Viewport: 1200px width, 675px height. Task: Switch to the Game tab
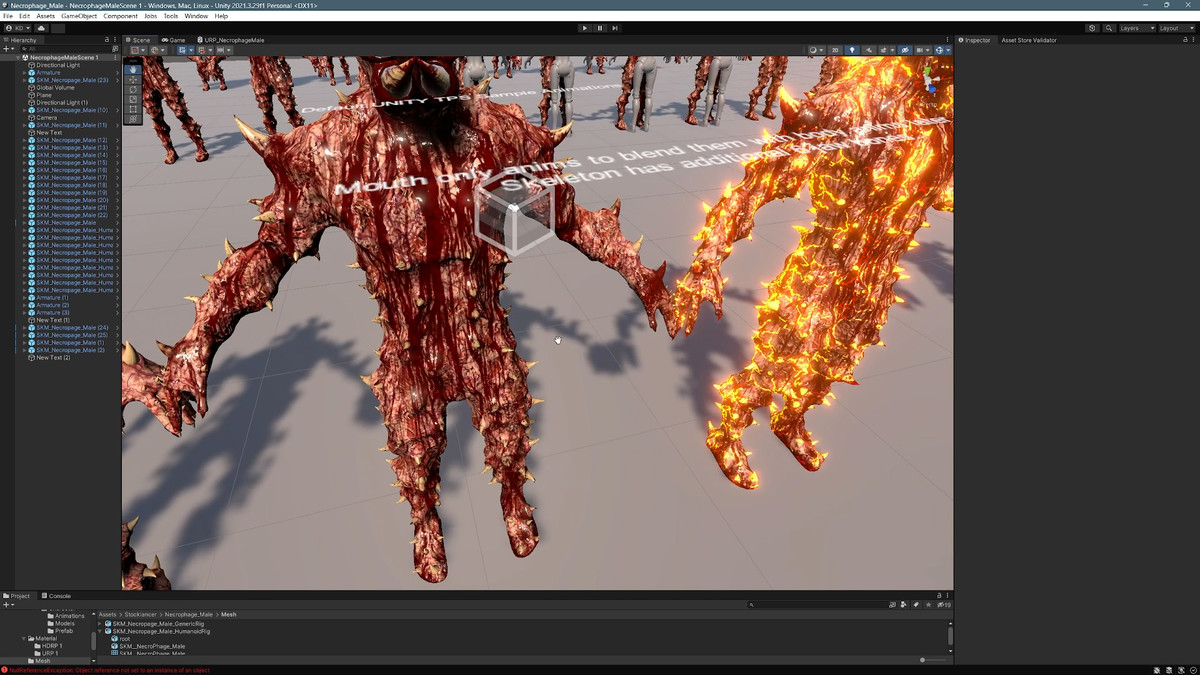tap(174, 40)
